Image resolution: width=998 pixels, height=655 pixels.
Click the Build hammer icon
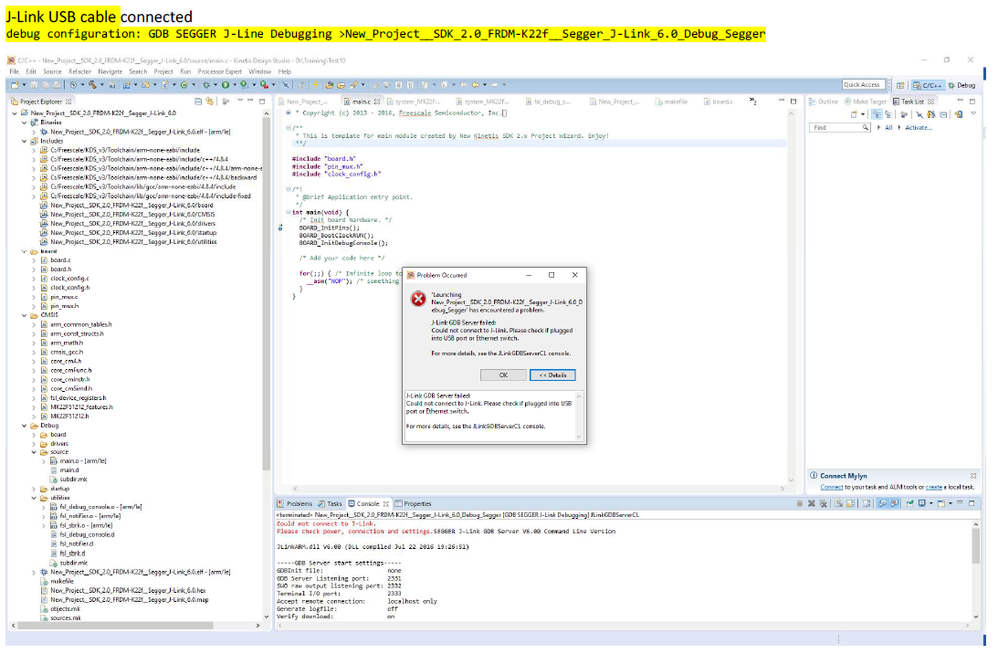pos(92,85)
